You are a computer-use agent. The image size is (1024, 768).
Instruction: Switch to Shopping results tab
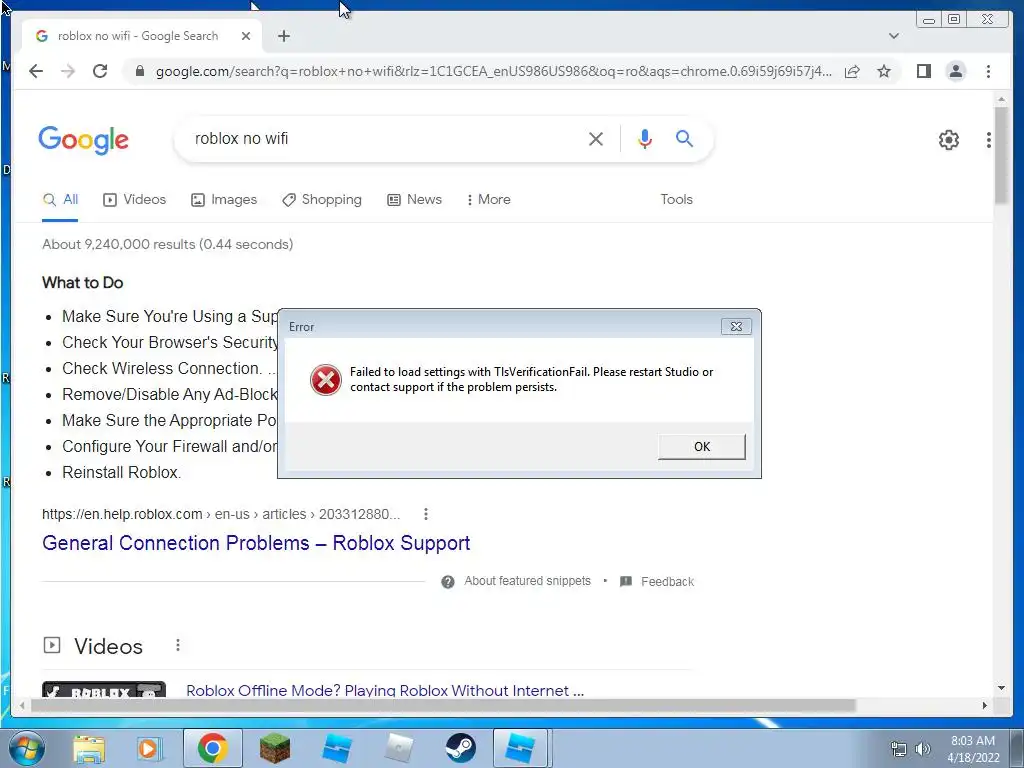pos(321,200)
